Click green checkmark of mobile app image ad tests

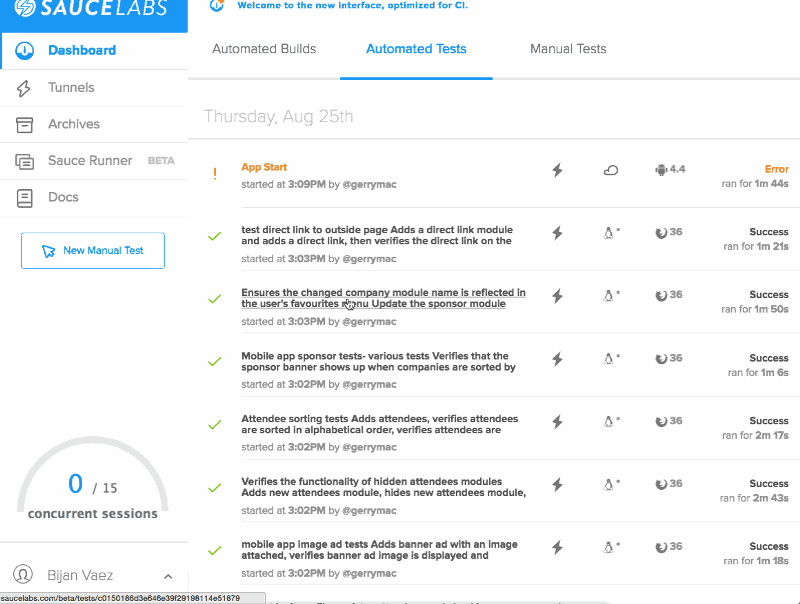(x=214, y=550)
